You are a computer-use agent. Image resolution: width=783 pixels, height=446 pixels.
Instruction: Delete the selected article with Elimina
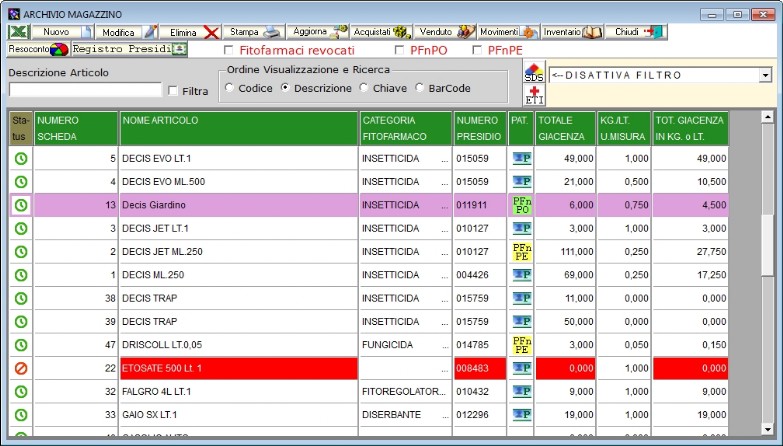(190, 32)
